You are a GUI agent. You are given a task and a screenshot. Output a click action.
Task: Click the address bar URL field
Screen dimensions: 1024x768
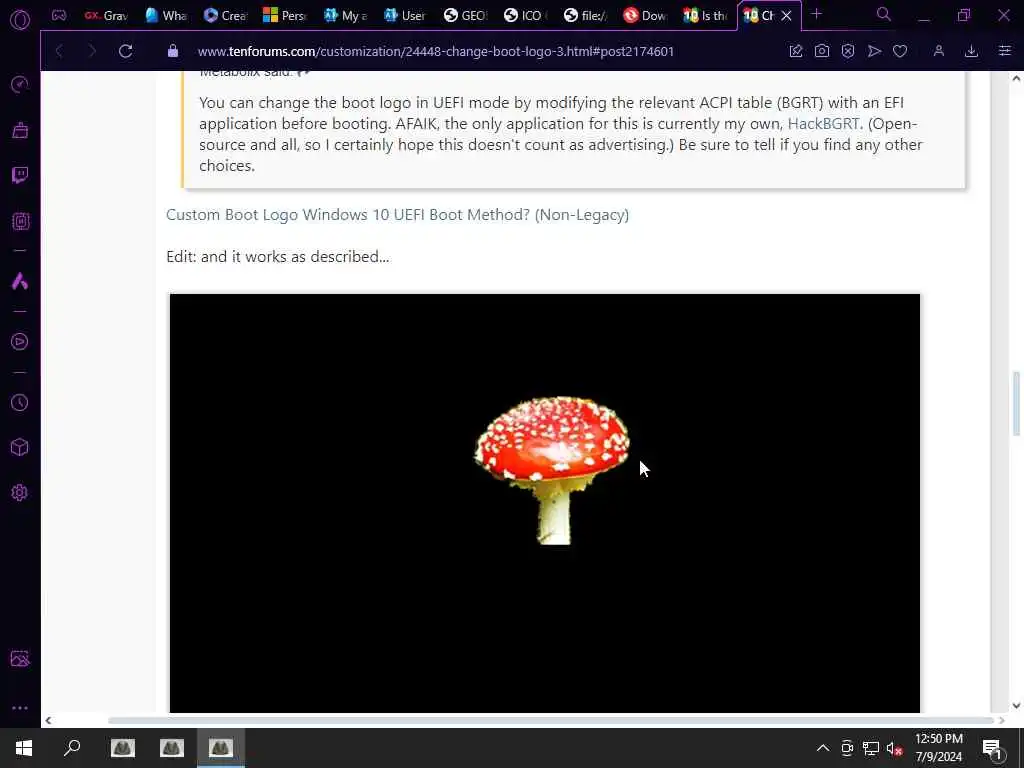click(x=436, y=51)
